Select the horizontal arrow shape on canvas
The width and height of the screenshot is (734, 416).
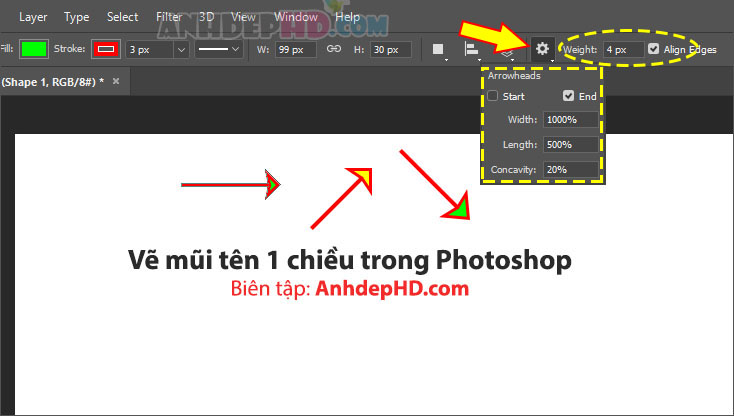tap(231, 184)
